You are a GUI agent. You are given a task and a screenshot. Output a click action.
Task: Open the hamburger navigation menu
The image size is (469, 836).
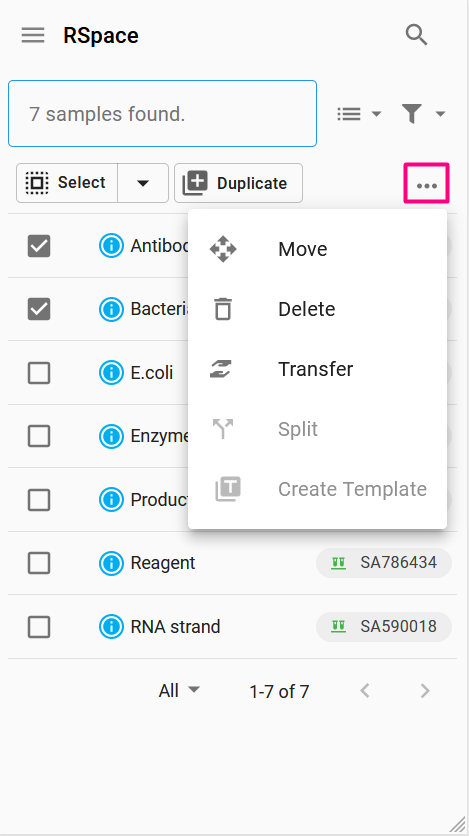(x=33, y=36)
